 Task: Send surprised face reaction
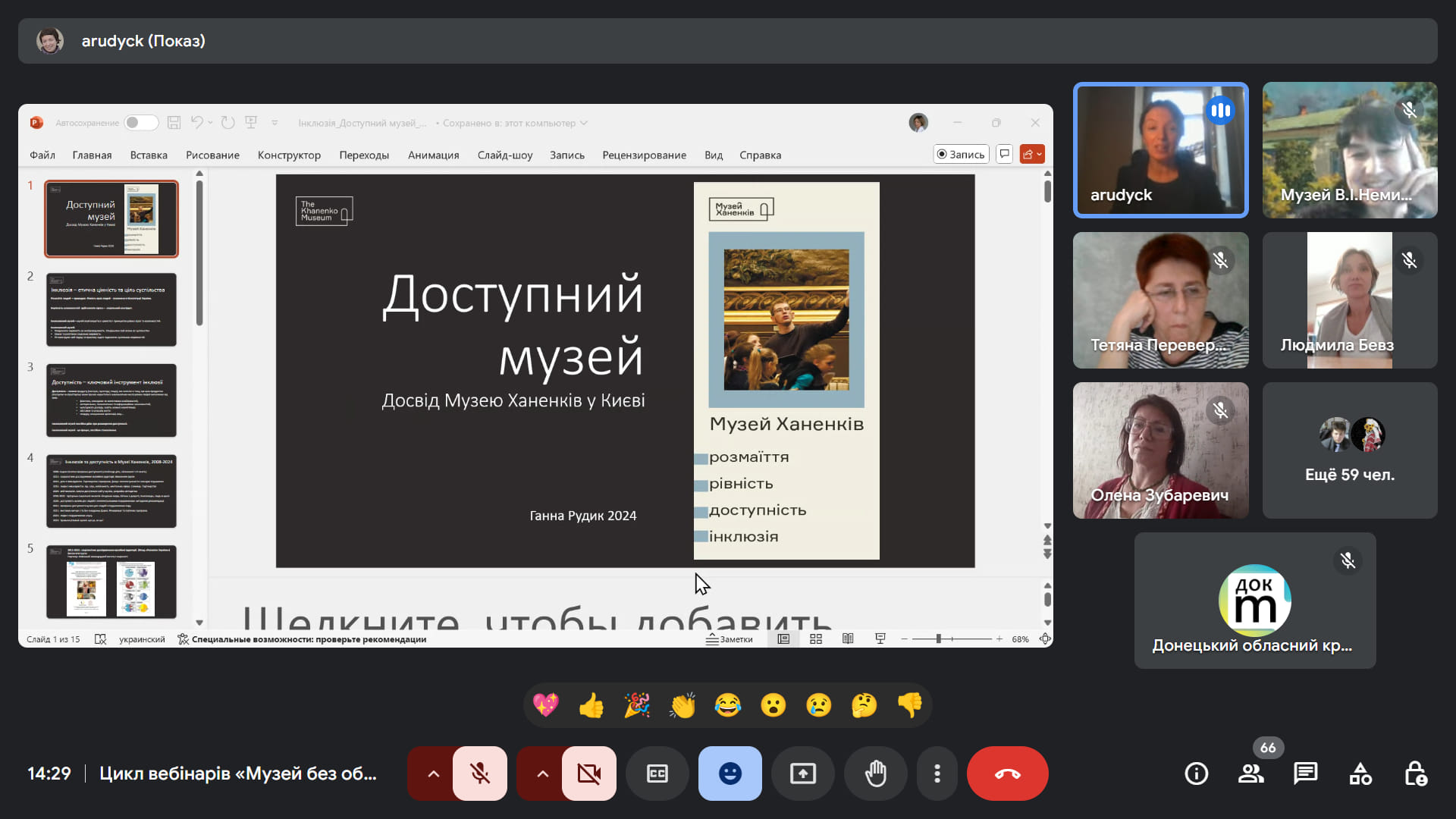773,705
